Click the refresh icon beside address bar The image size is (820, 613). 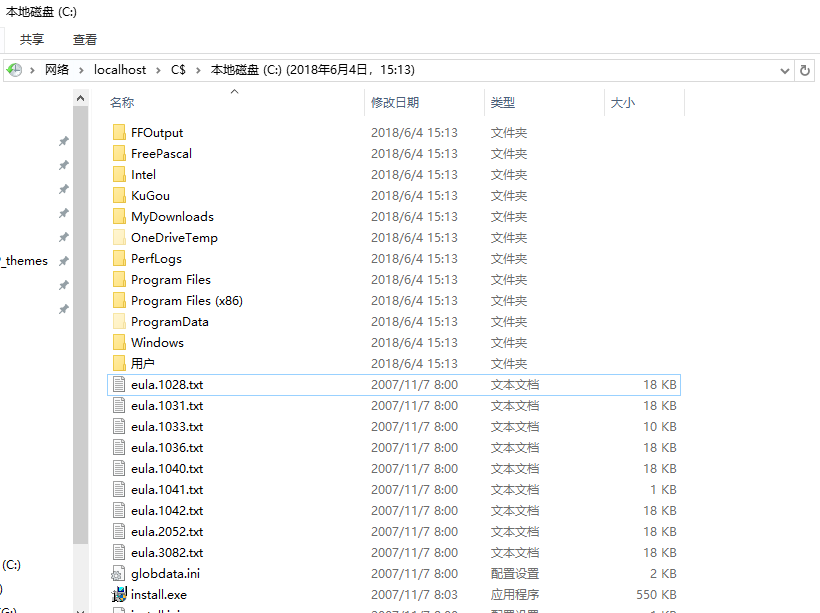[x=805, y=70]
